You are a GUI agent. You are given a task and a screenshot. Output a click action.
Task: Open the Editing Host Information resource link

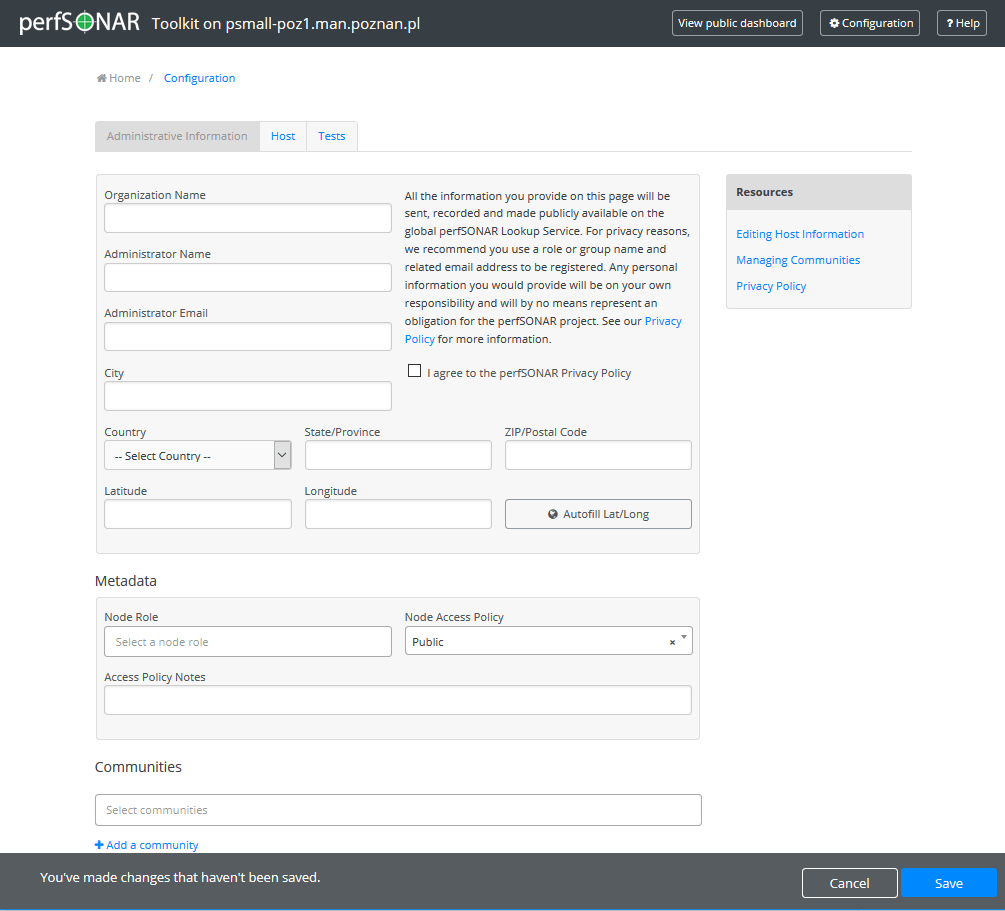[x=800, y=233]
